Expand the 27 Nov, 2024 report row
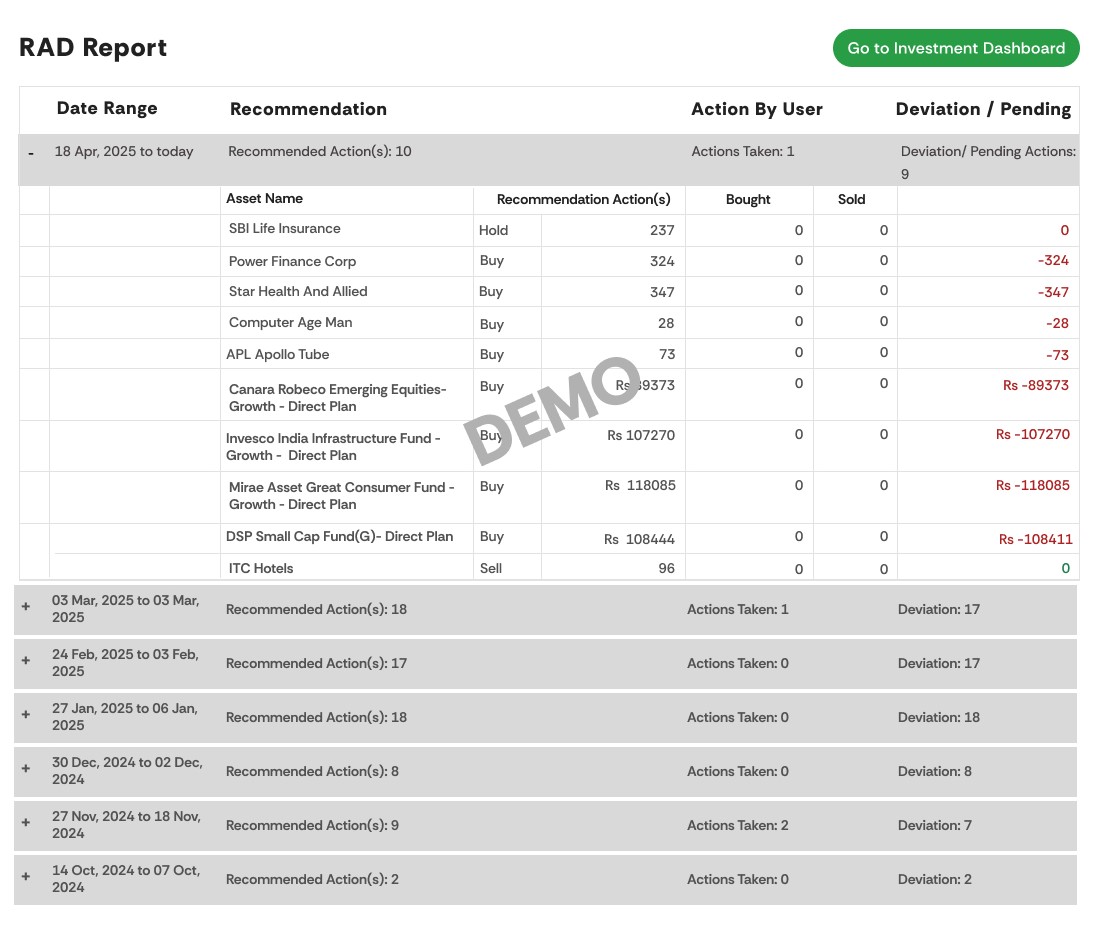Image resolution: width=1107 pixels, height=942 pixels. pos(26,823)
